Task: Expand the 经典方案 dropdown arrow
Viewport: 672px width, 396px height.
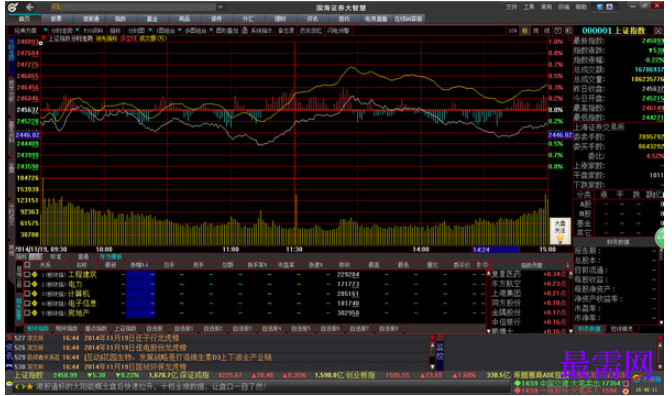Action: pos(45,30)
